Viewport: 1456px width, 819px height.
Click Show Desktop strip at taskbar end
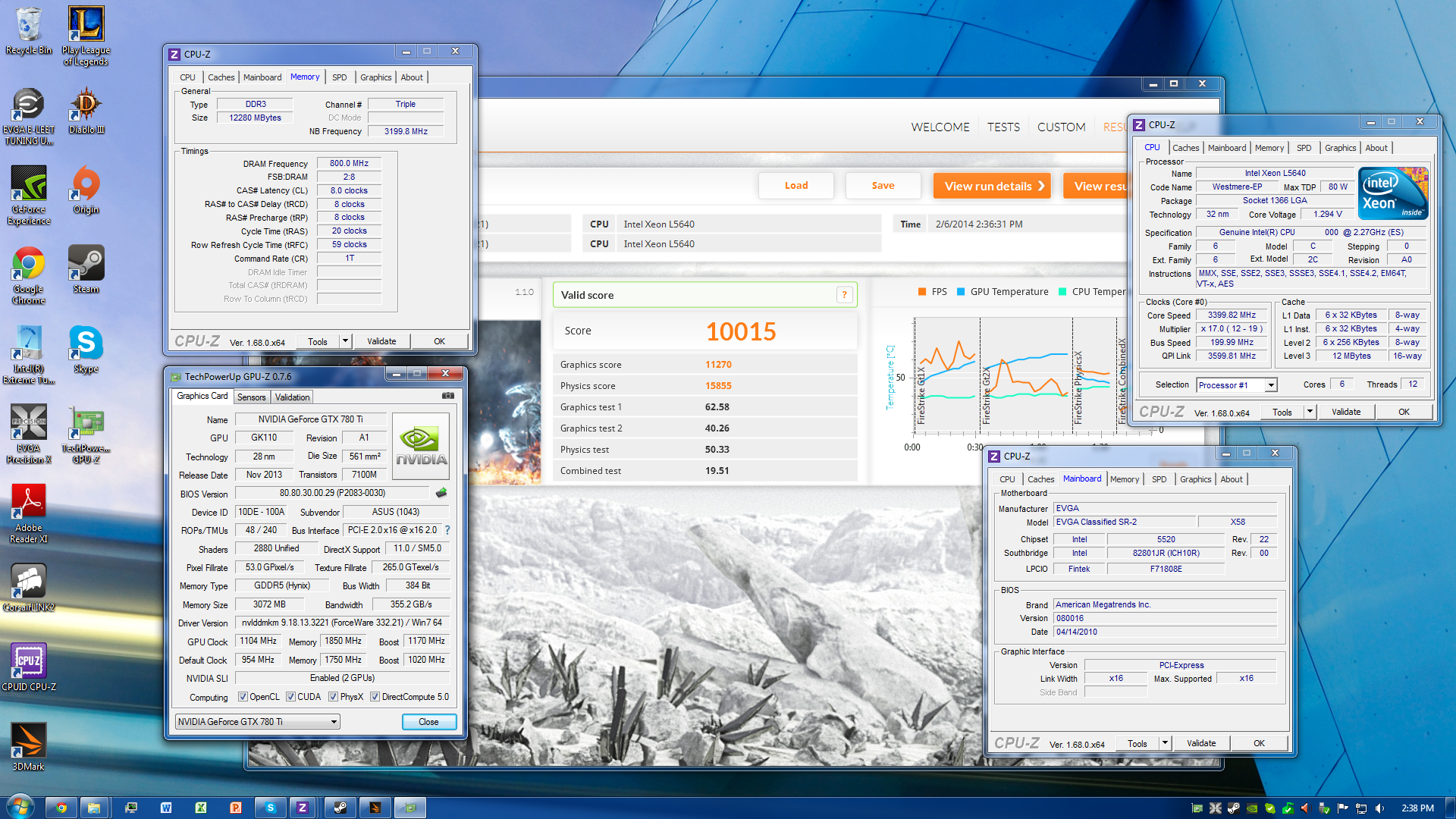[x=1450, y=808]
